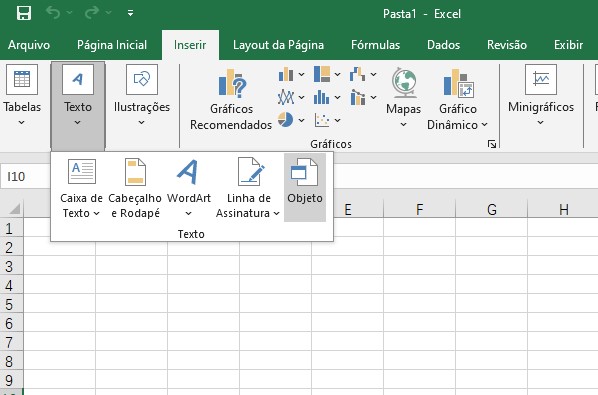
Task: Click the Save floppy disk icon
Action: pos(24,13)
